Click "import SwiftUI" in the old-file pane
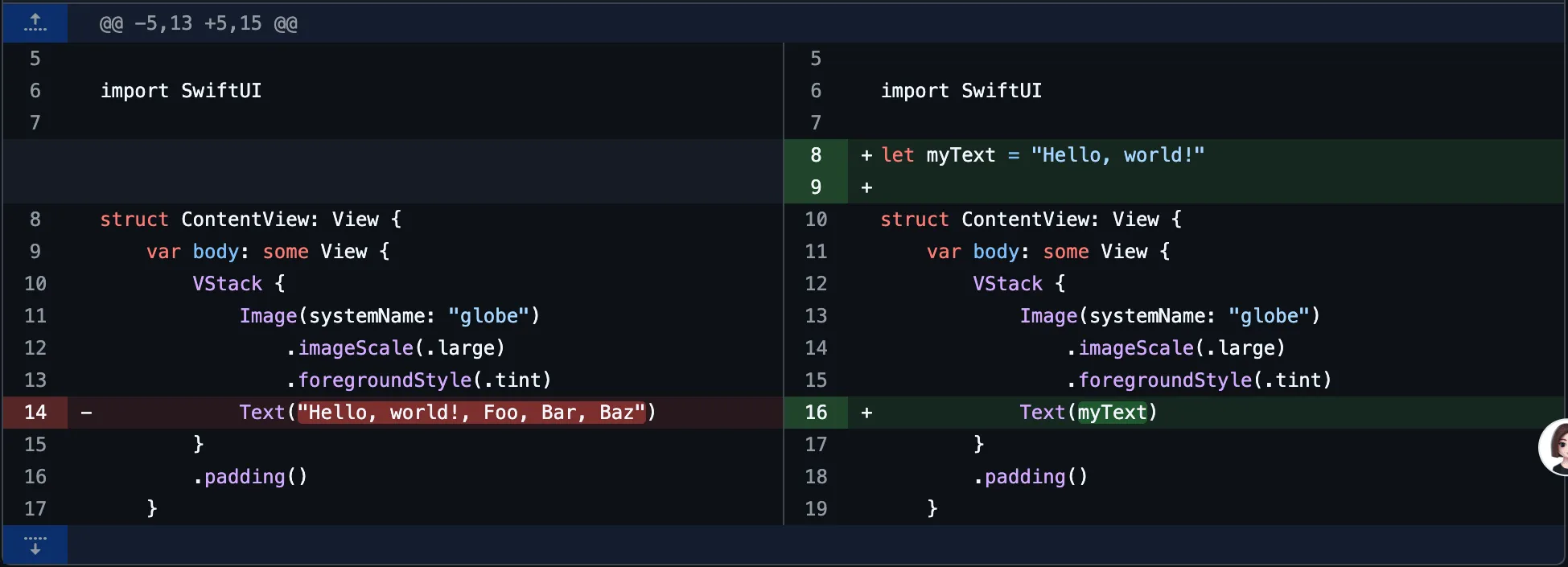The image size is (1568, 567). tap(181, 91)
